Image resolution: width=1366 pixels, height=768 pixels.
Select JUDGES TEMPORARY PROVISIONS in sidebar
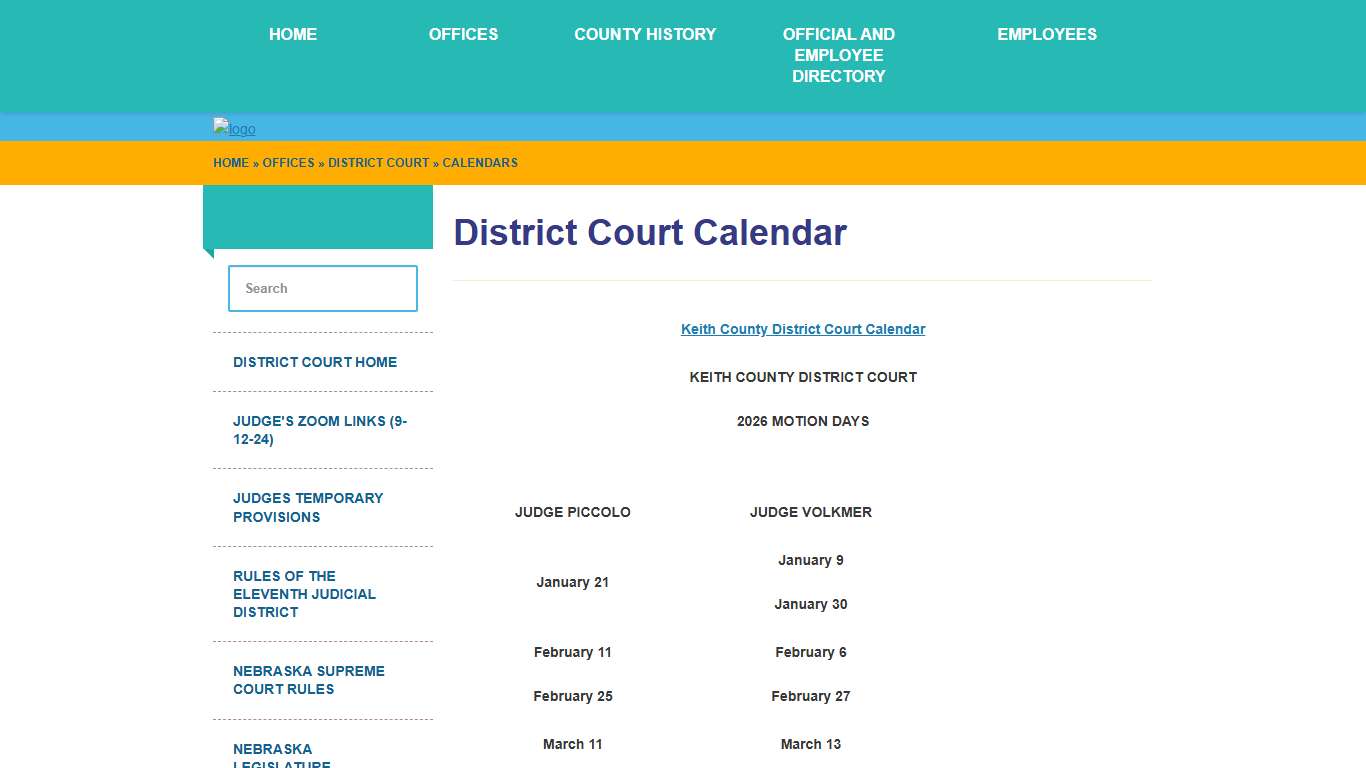click(308, 507)
